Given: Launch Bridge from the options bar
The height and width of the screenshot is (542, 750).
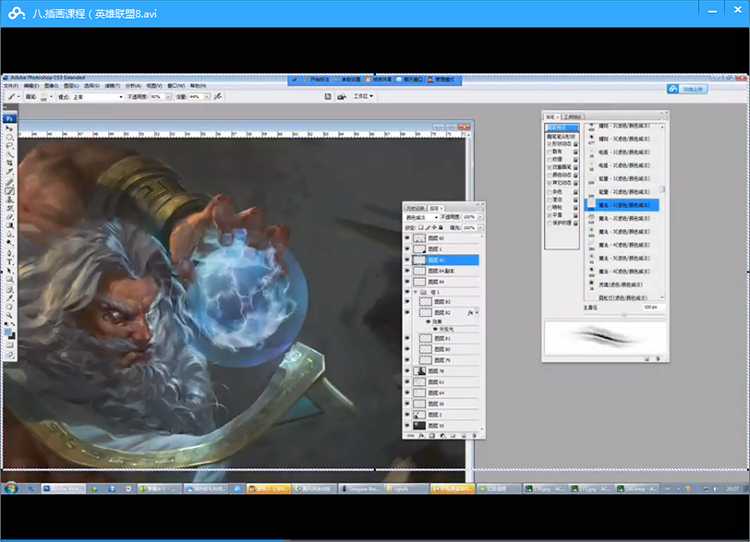Looking at the screenshot, I should 342,97.
